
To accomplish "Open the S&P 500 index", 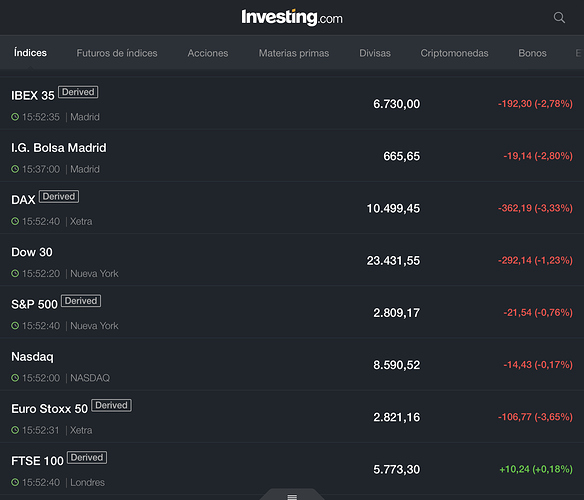I will coord(292,312).
